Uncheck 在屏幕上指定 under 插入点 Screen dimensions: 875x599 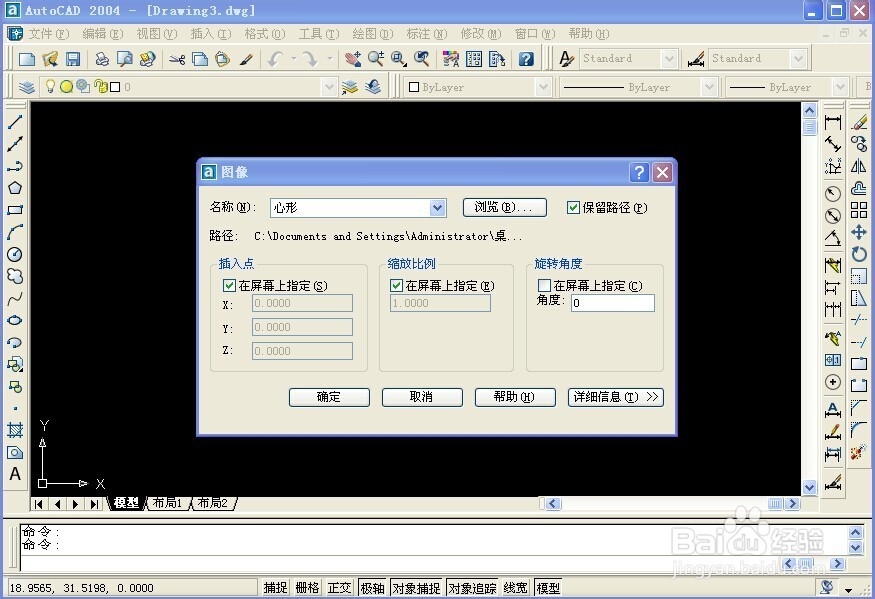[230, 285]
